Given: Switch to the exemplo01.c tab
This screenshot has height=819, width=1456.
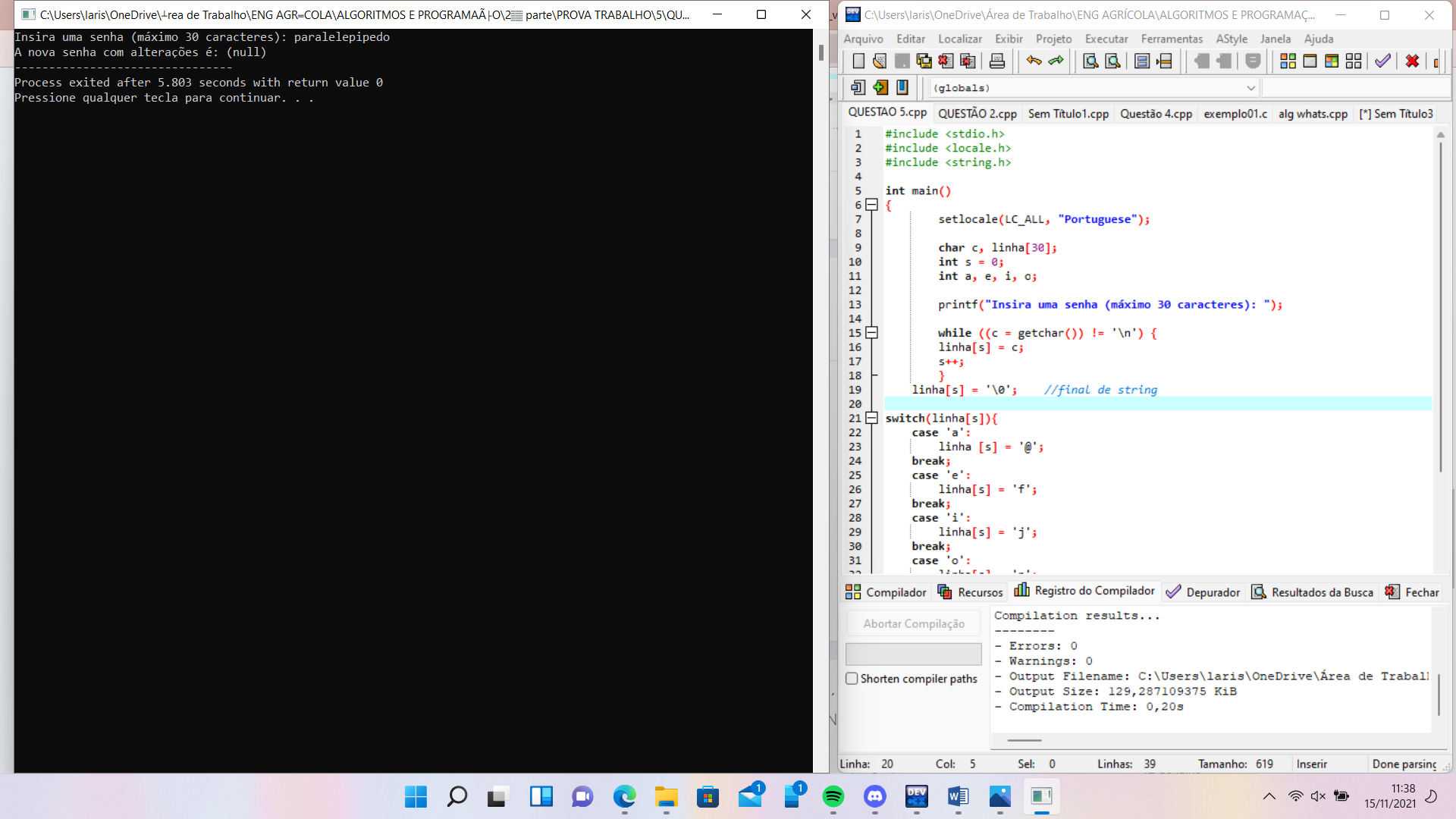Looking at the screenshot, I should (x=1235, y=114).
